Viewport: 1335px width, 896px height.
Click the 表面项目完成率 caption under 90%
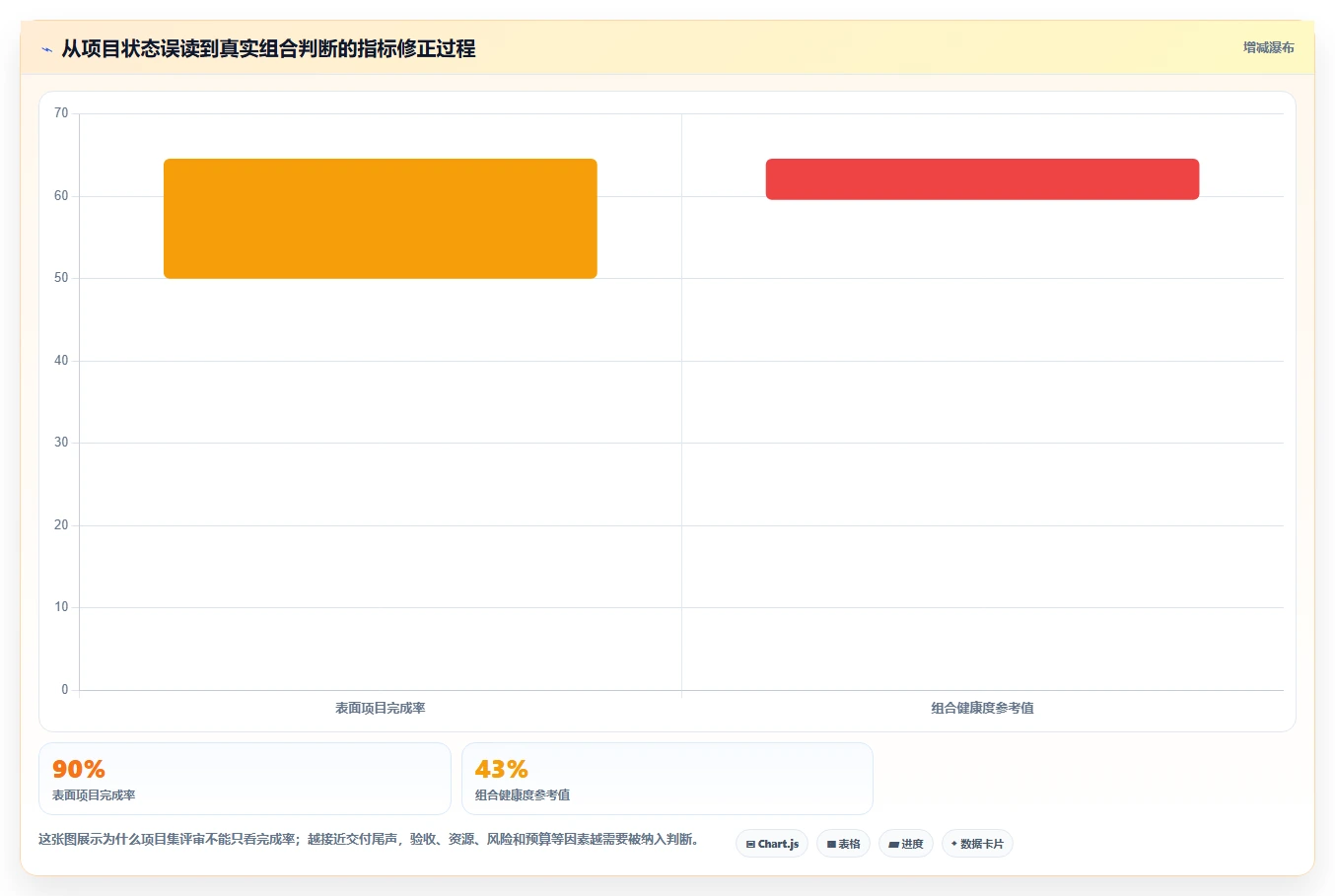tap(94, 794)
